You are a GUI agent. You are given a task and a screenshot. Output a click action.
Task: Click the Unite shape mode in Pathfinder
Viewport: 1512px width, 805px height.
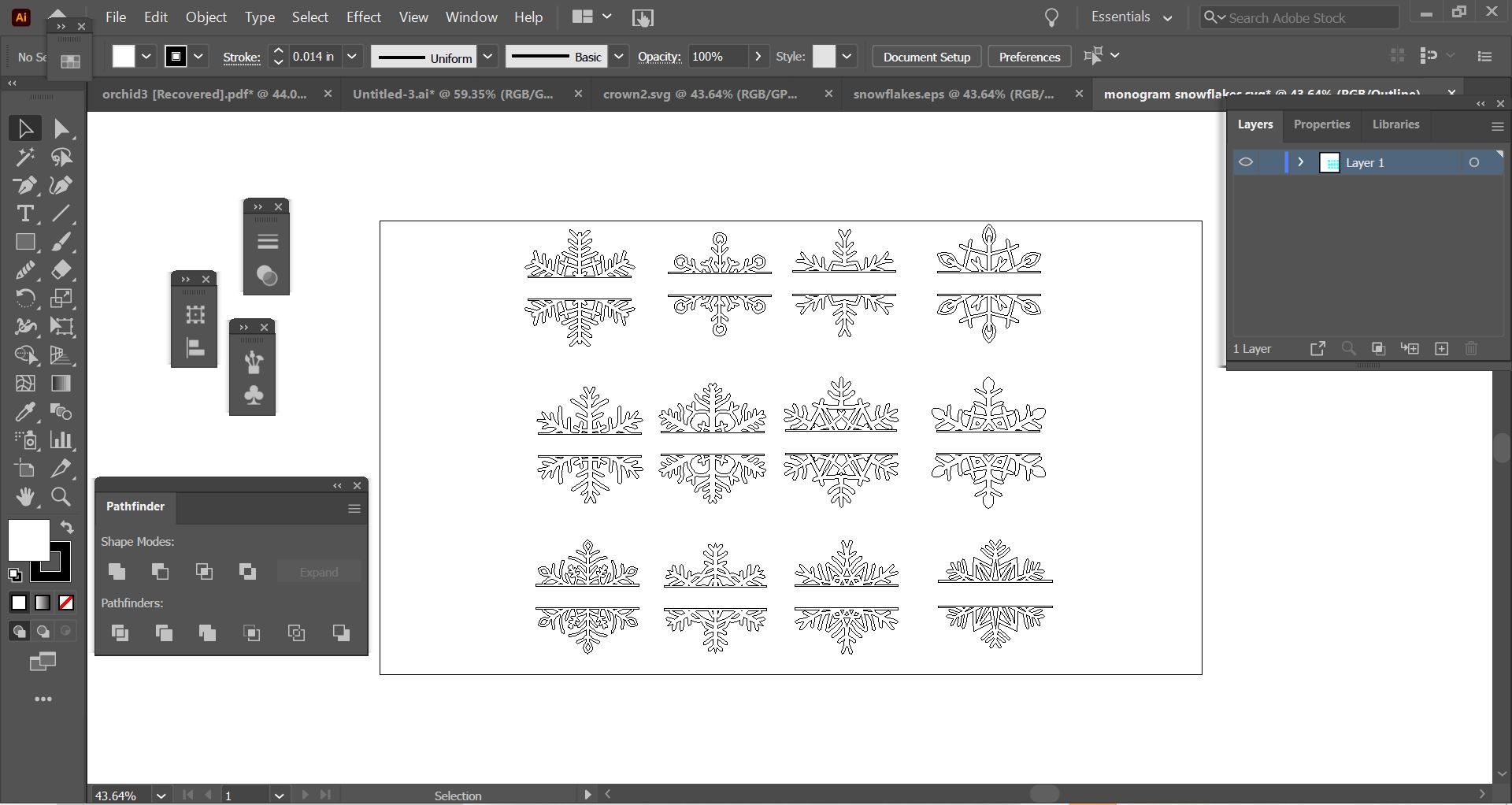[x=117, y=571]
